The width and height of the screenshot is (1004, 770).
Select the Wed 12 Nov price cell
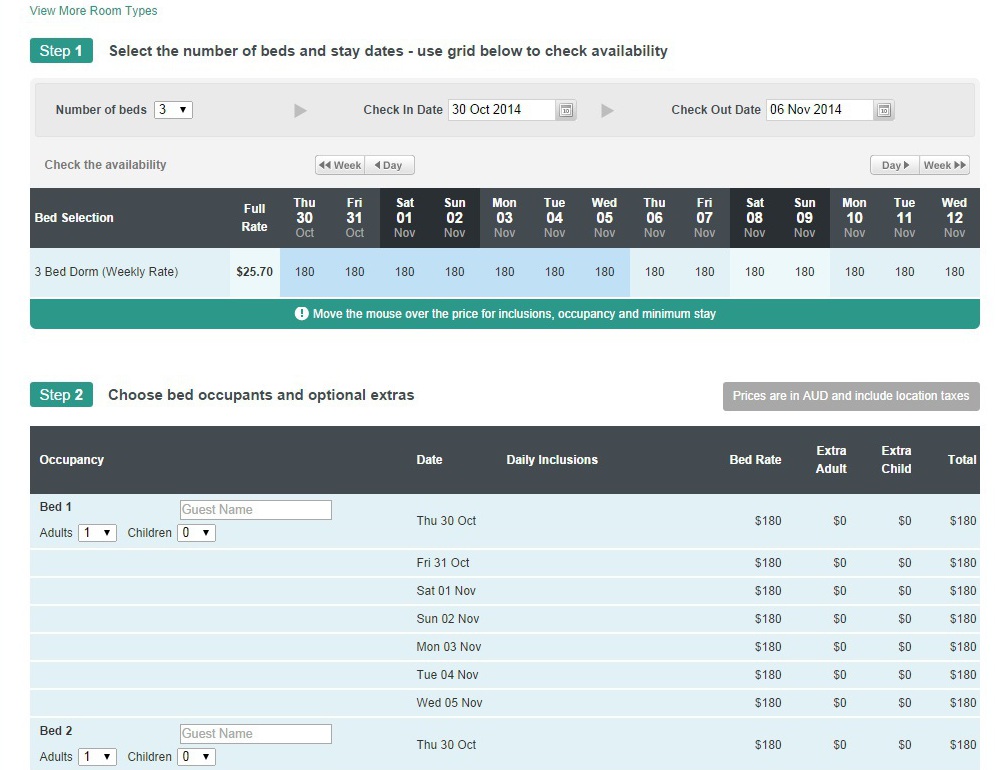pyautogui.click(x=954, y=272)
